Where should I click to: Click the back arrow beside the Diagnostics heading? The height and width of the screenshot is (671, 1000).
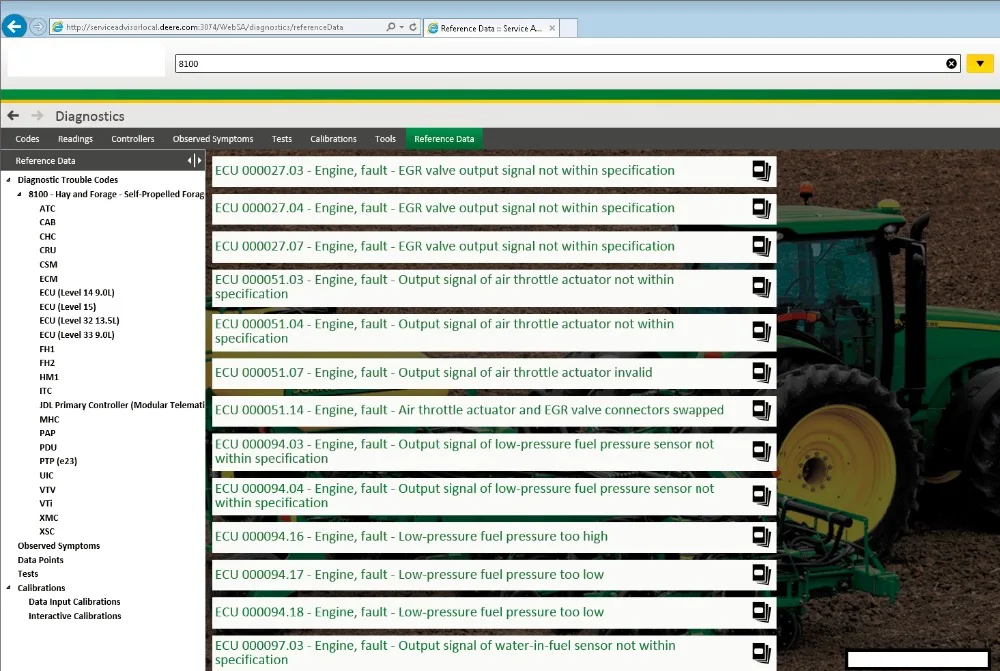pyautogui.click(x=12, y=115)
